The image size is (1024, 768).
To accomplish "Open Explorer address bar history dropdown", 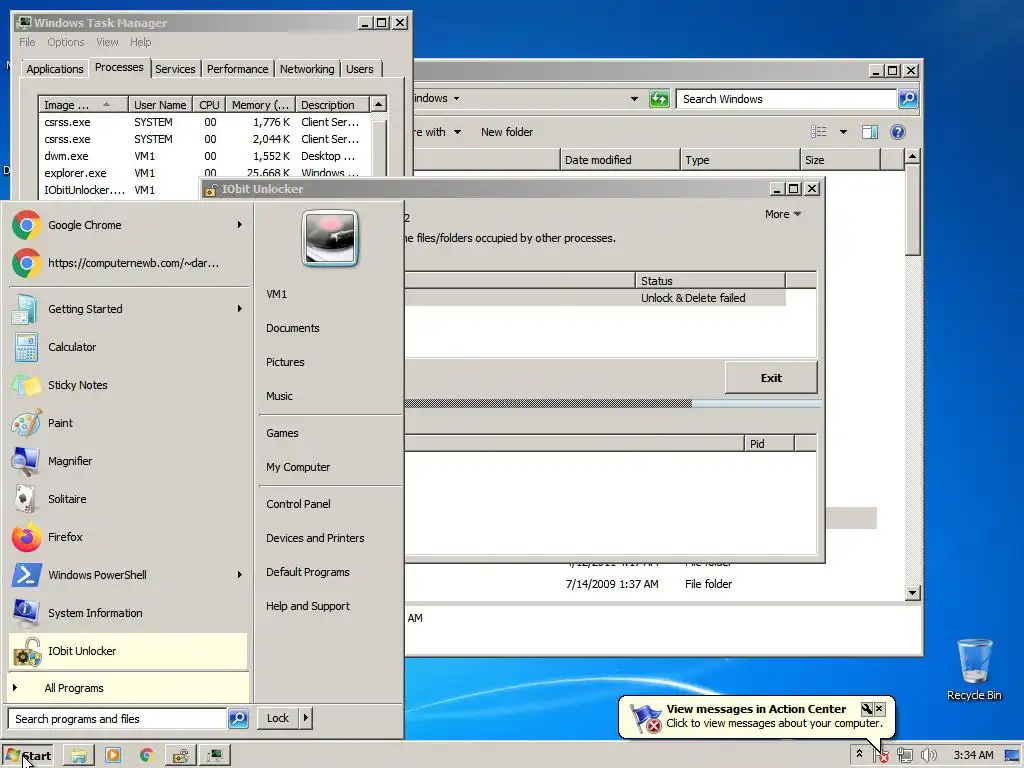I will 634,99.
